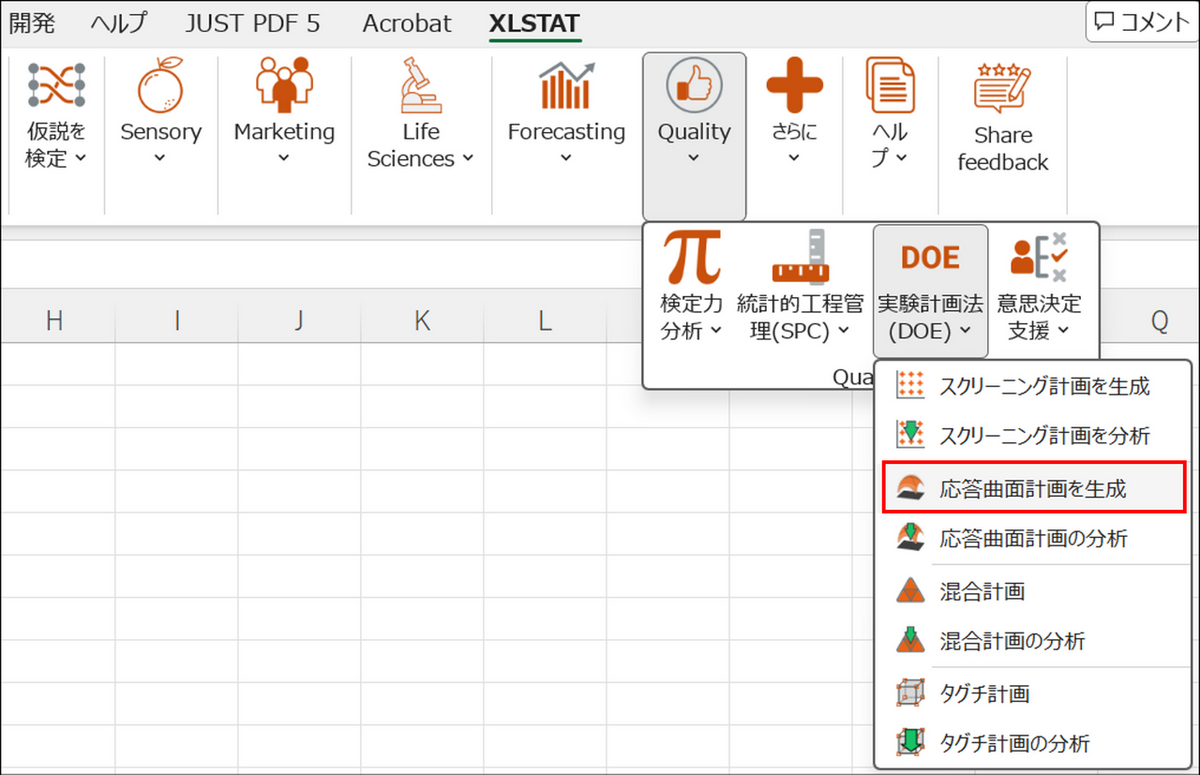The width and height of the screenshot is (1200, 775).
Task: Click the スクリーニング計画を分析 icon
Action: click(910, 435)
